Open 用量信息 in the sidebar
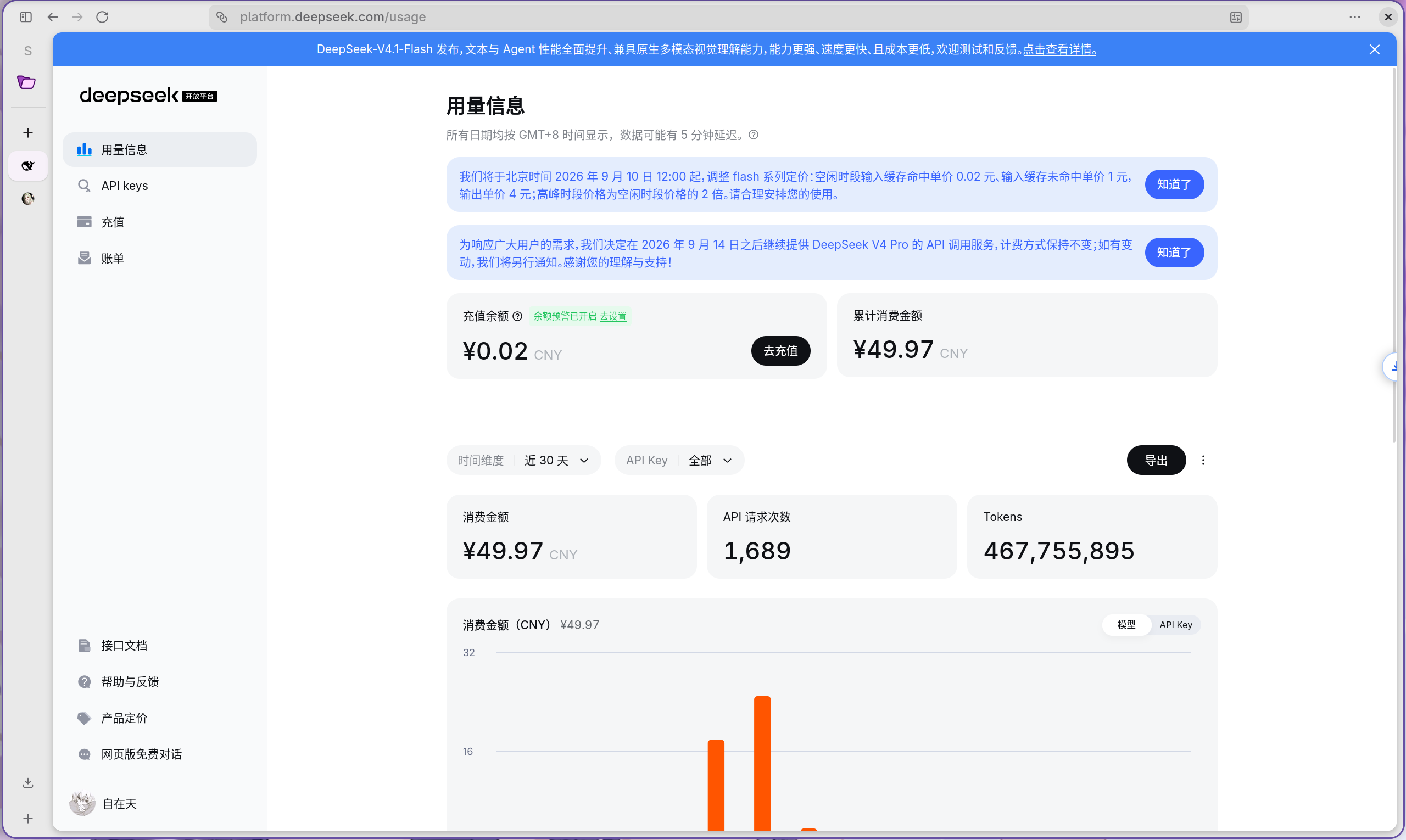The image size is (1406, 840). (160, 149)
